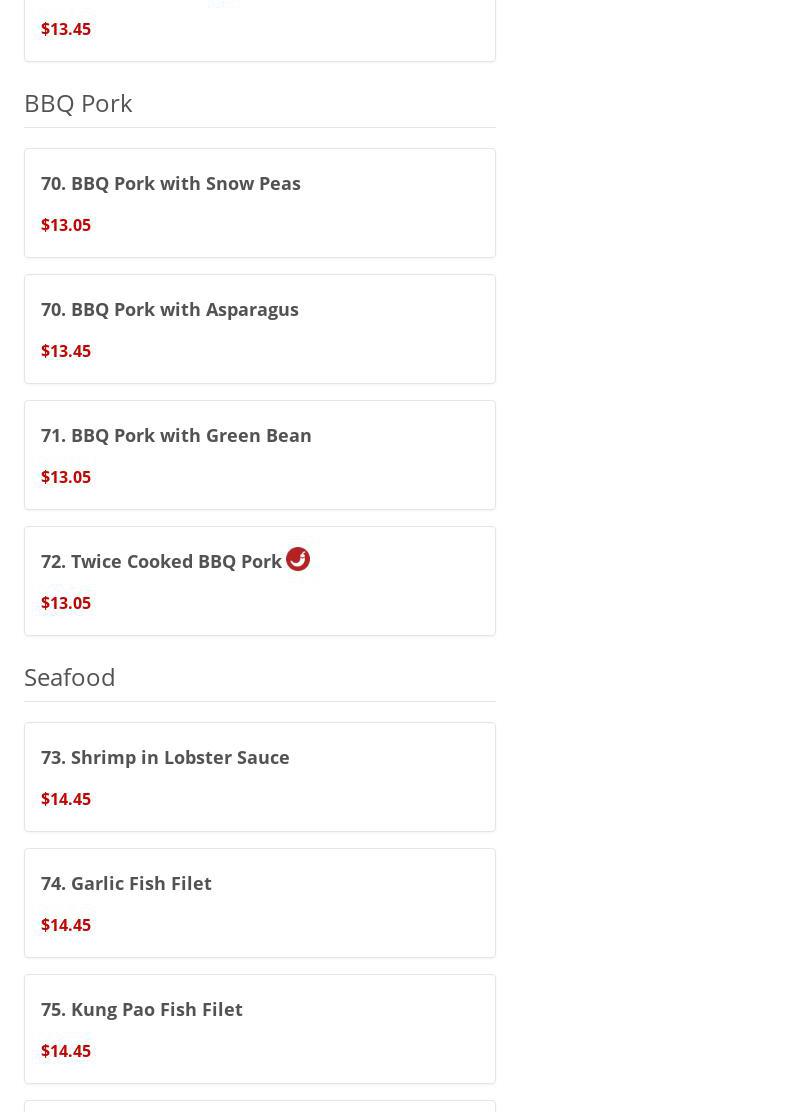Click $13.05 price under Twice Cooked BBQ Pork
This screenshot has height=1112, width=785.
tap(66, 603)
